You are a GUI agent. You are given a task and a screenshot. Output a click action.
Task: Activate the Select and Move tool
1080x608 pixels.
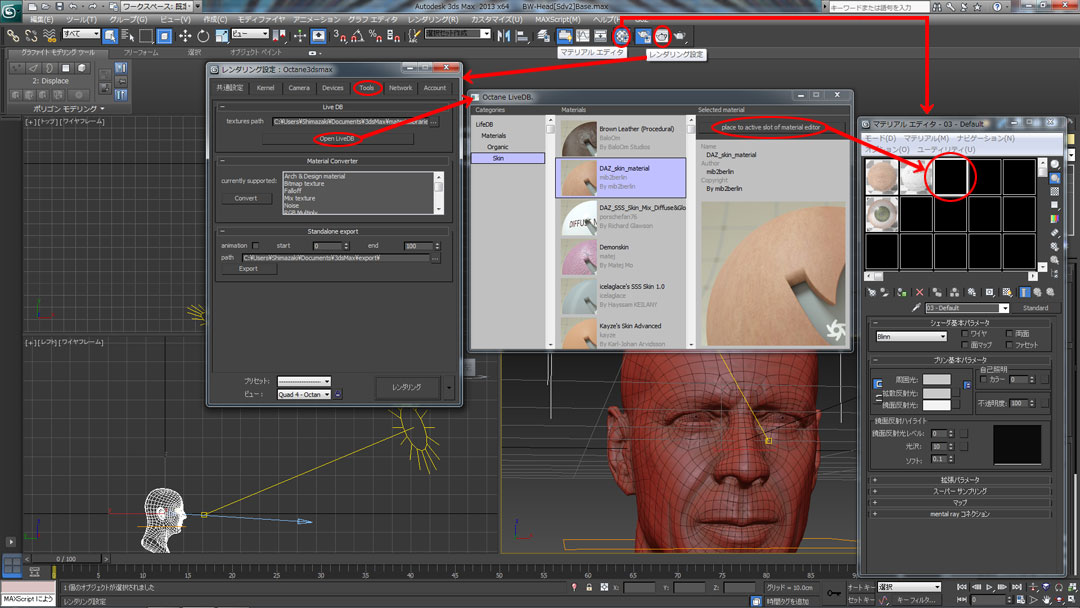click(x=185, y=36)
